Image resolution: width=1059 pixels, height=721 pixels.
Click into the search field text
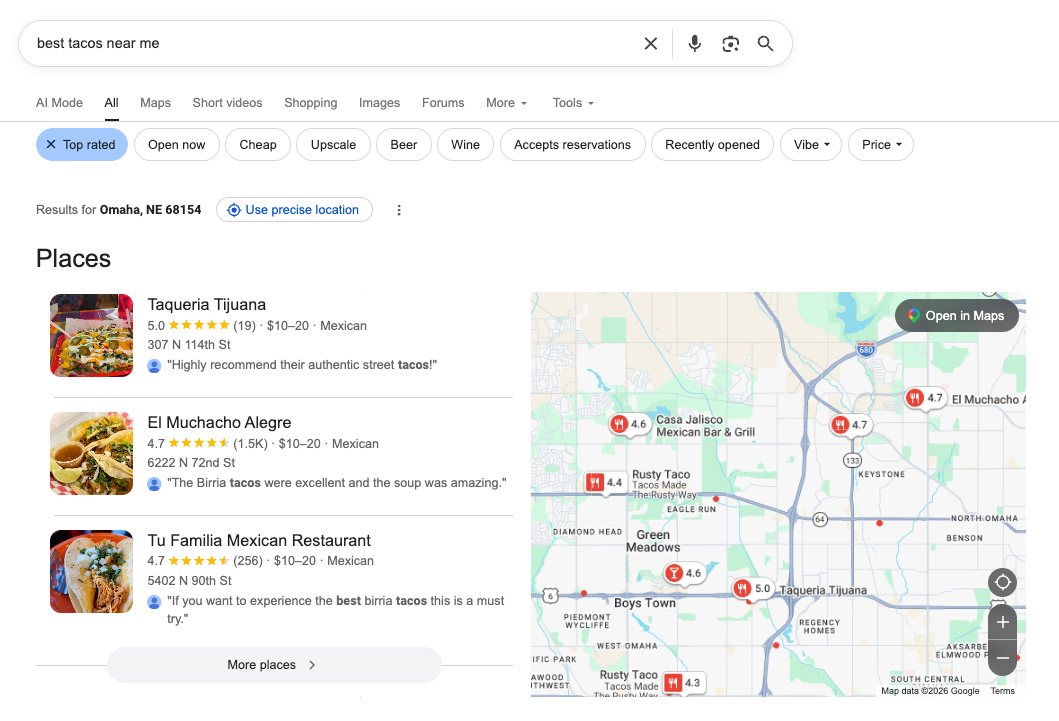point(99,43)
